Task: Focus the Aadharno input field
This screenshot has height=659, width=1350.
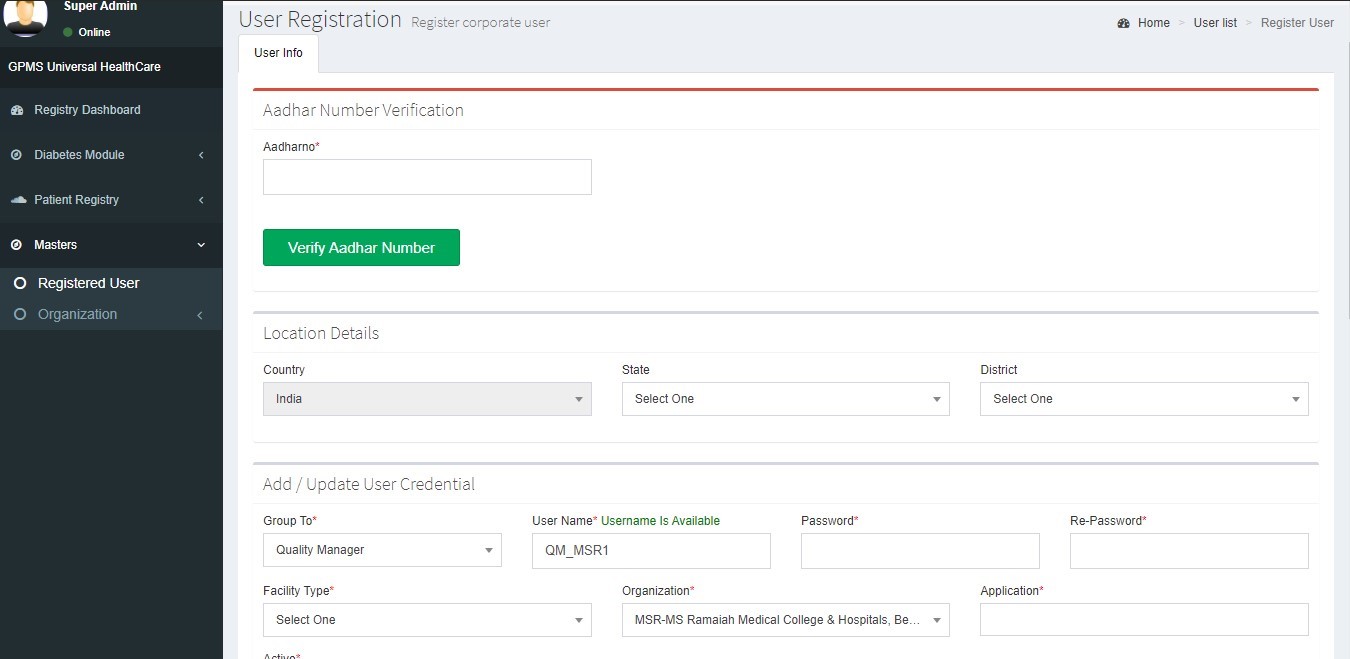Action: pos(427,177)
